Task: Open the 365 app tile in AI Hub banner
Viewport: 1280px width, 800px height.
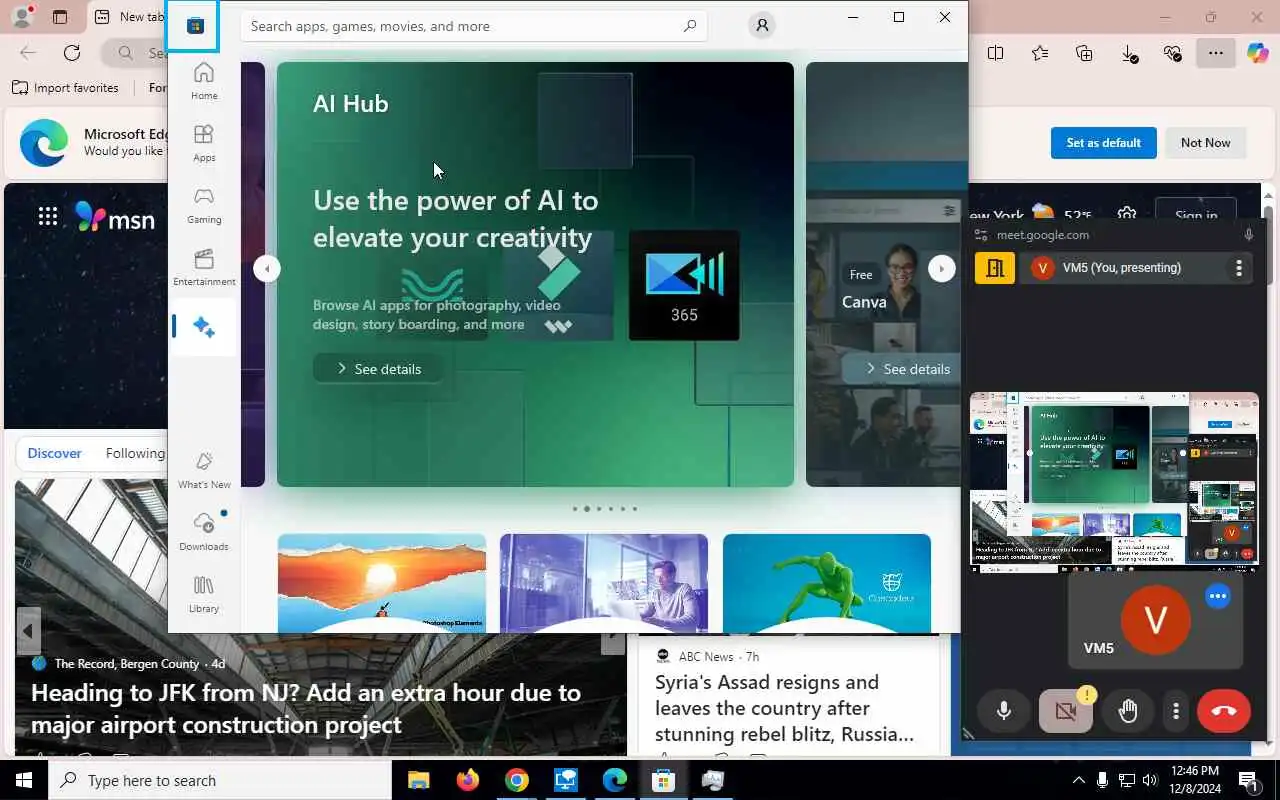Action: coord(684,286)
